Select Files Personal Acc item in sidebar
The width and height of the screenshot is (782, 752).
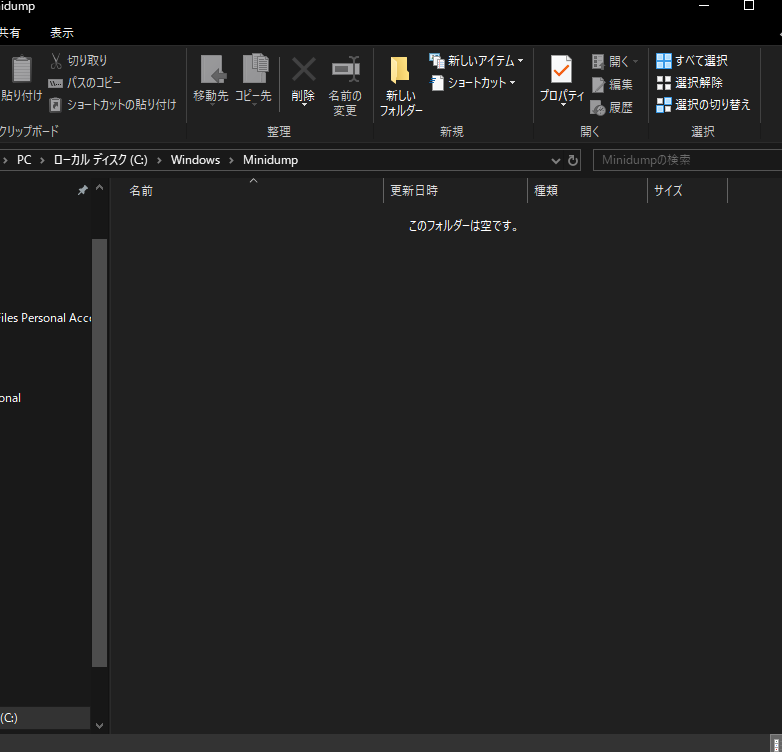point(45,318)
